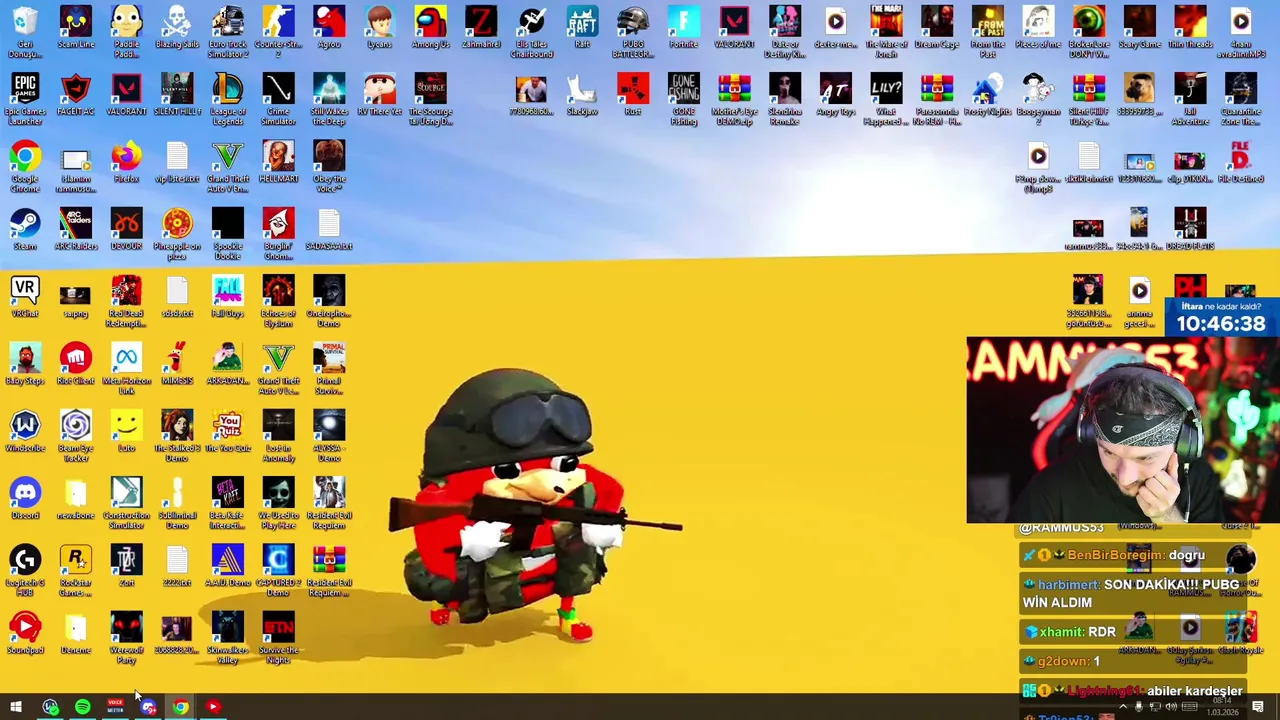
Task: Open Epic Games Launcher icon
Action: pyautogui.click(x=25, y=99)
